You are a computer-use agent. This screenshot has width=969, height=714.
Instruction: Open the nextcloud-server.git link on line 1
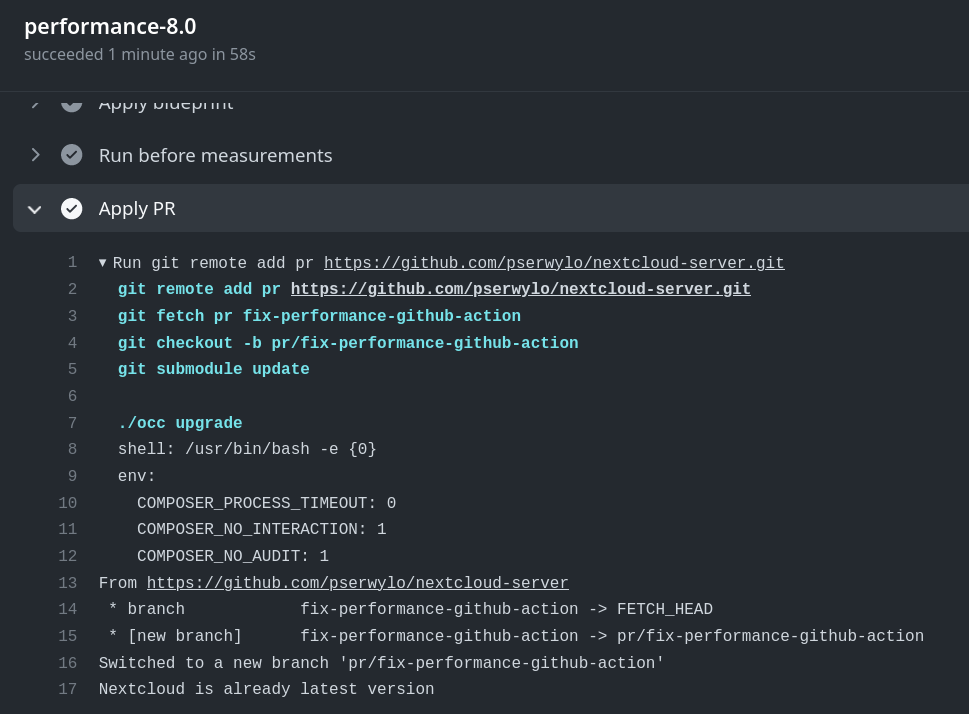point(554,263)
